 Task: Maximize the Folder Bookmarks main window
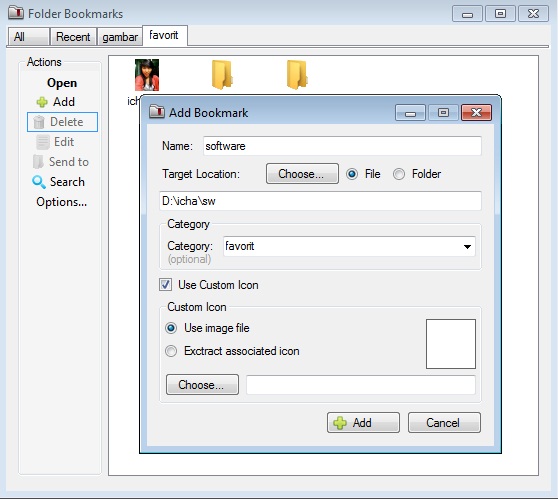(500, 14)
